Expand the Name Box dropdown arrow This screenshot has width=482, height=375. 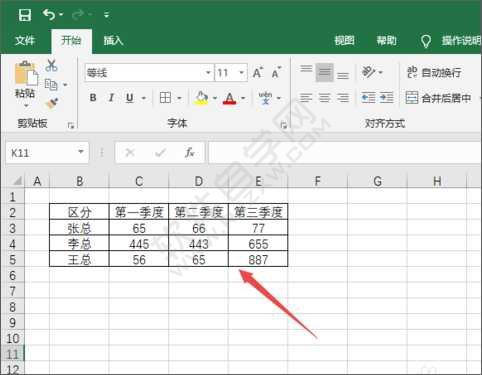[x=81, y=152]
